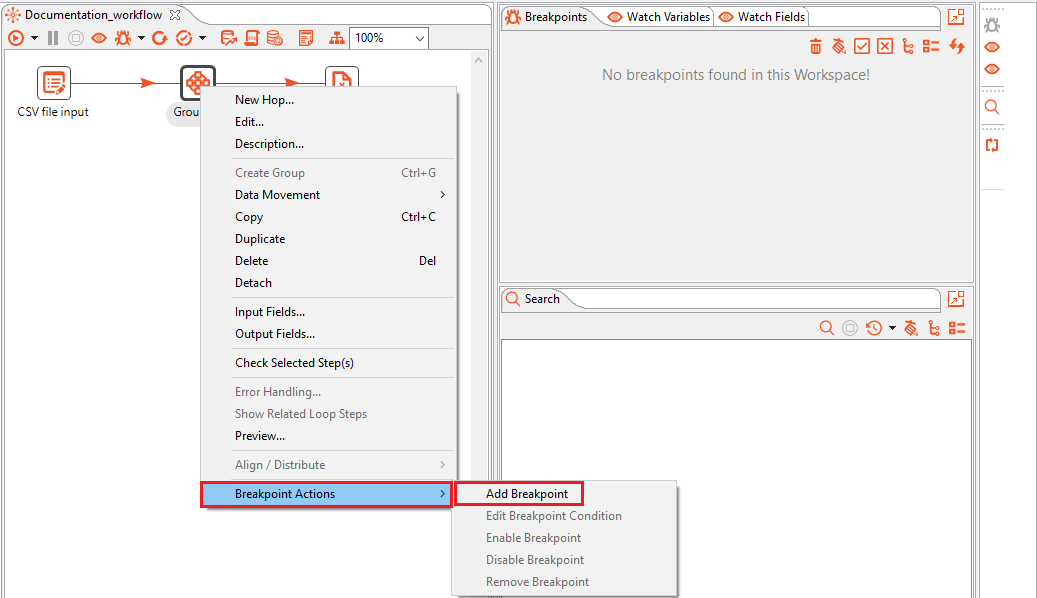Click the debug bug icon in workflow toolbar

click(x=124, y=38)
